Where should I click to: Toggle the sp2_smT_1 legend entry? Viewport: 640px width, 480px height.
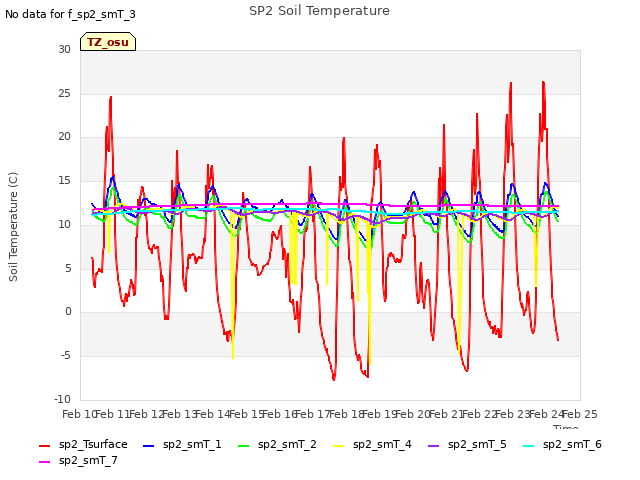(x=182, y=444)
